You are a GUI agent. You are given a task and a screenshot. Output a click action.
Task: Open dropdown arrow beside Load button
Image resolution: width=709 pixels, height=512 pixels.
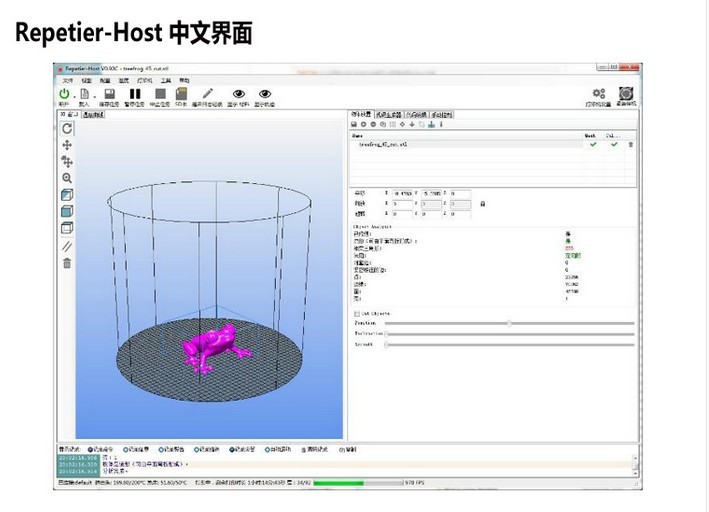pyautogui.click(x=96, y=95)
